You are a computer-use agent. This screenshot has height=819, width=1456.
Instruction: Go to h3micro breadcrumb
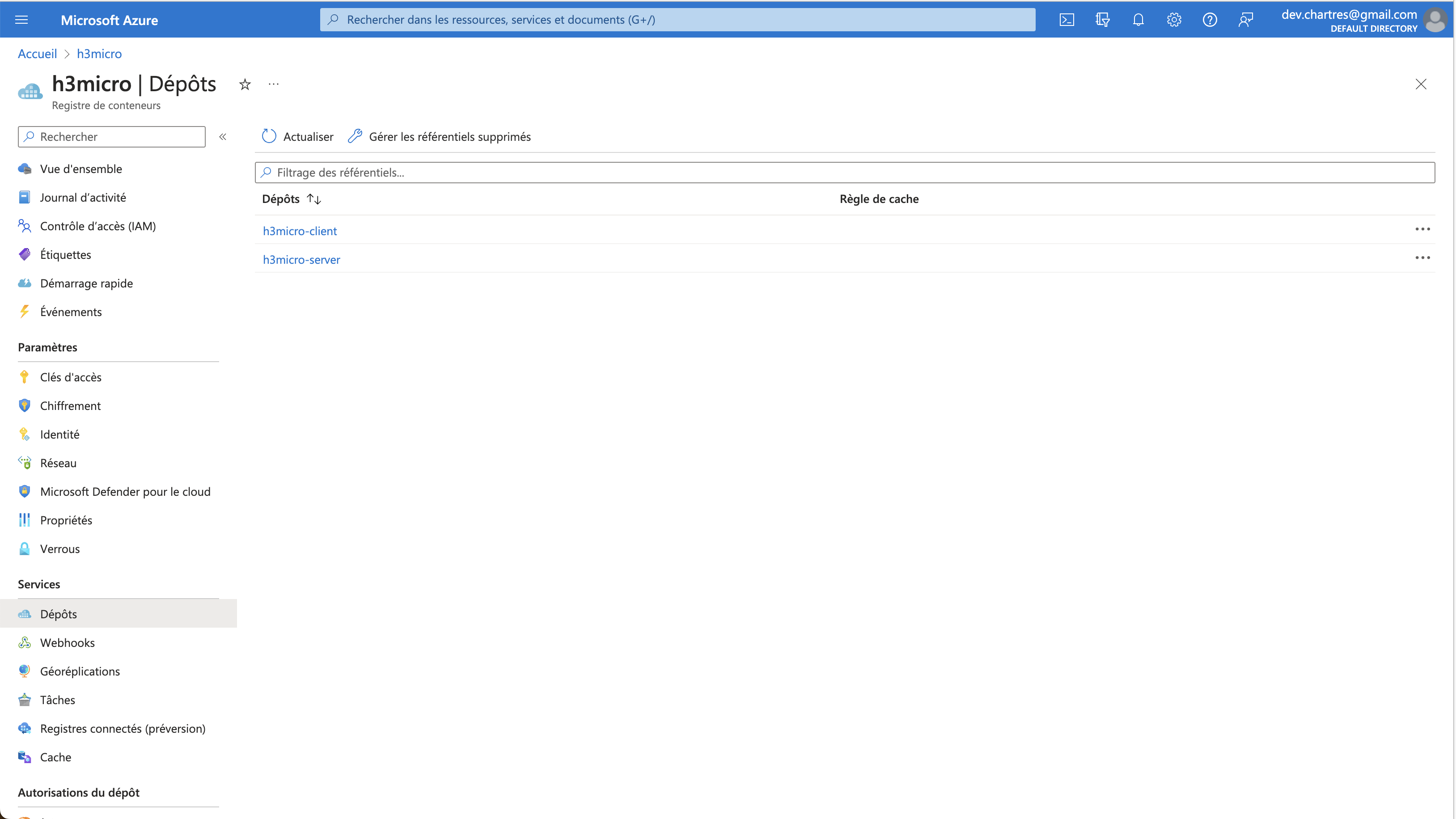coord(99,54)
